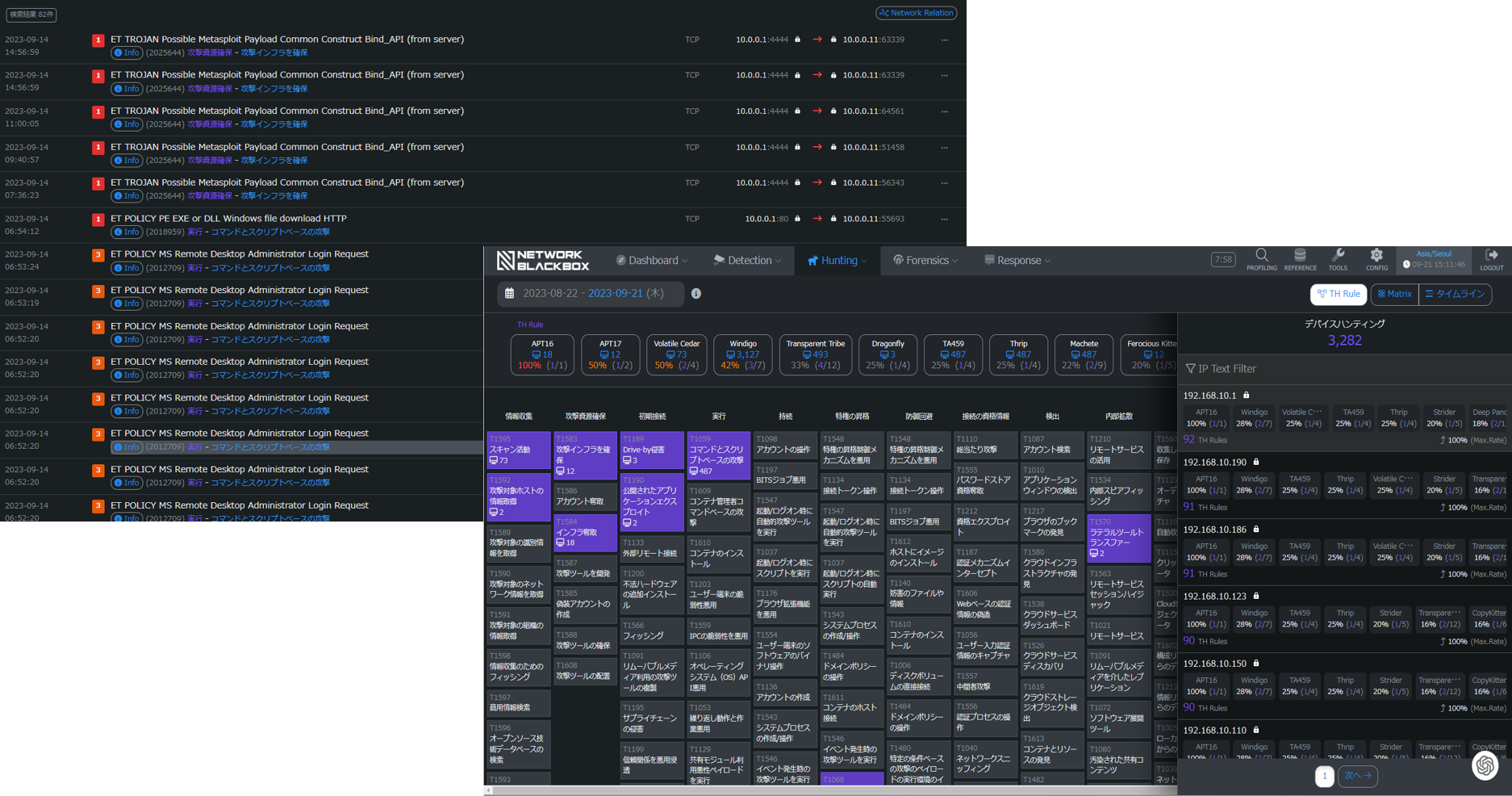Click the calendar icon in the date field
The height and width of the screenshot is (796, 1512).
pyautogui.click(x=509, y=294)
